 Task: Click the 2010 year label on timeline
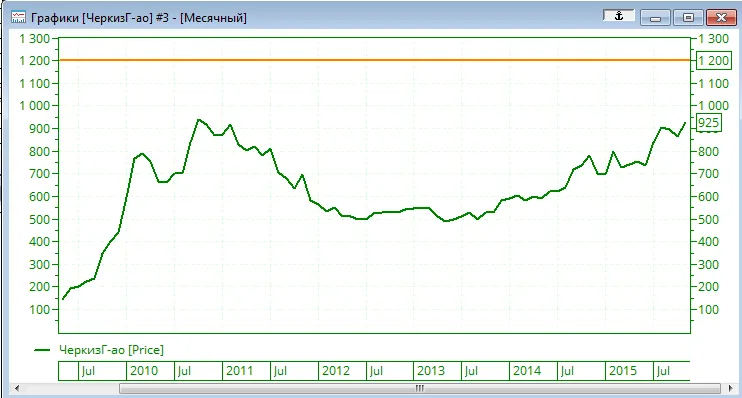click(144, 371)
